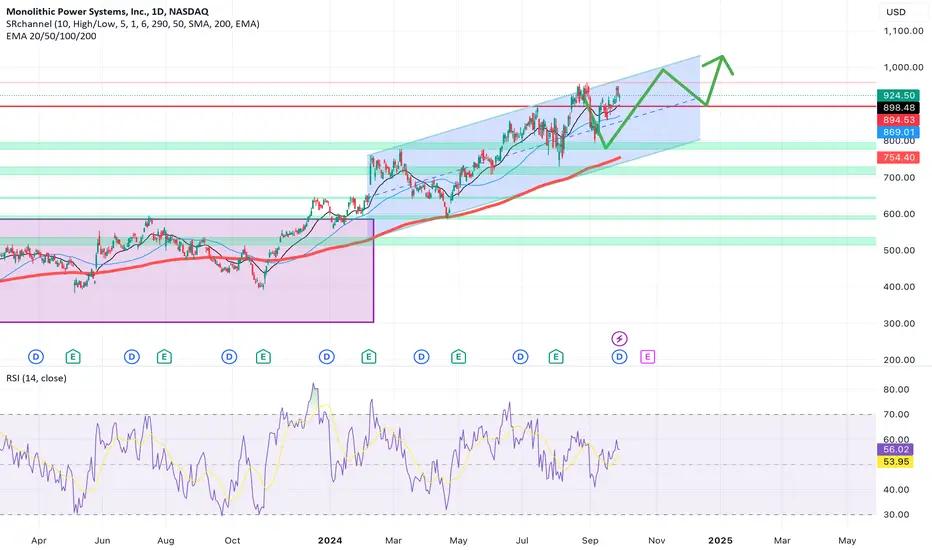Image resolution: width=932 pixels, height=550 pixels.
Task: Click the 400.00 price axis label
Action: tap(899, 287)
